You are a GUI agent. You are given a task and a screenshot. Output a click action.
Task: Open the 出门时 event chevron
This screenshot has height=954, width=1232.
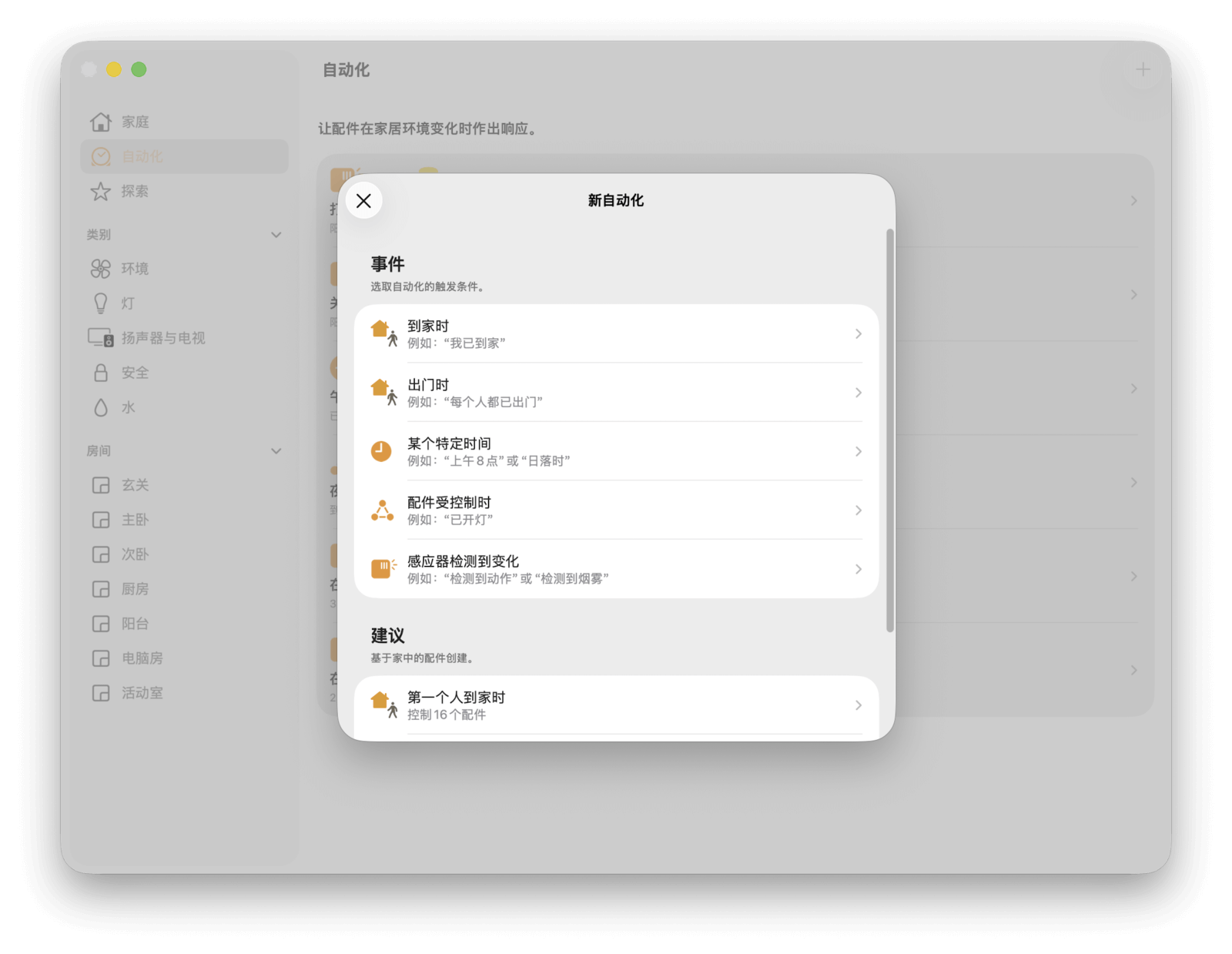coord(858,393)
